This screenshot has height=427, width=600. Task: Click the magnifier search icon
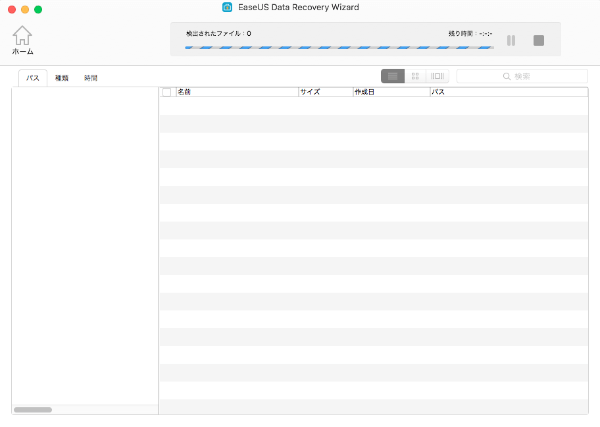pyautogui.click(x=507, y=77)
